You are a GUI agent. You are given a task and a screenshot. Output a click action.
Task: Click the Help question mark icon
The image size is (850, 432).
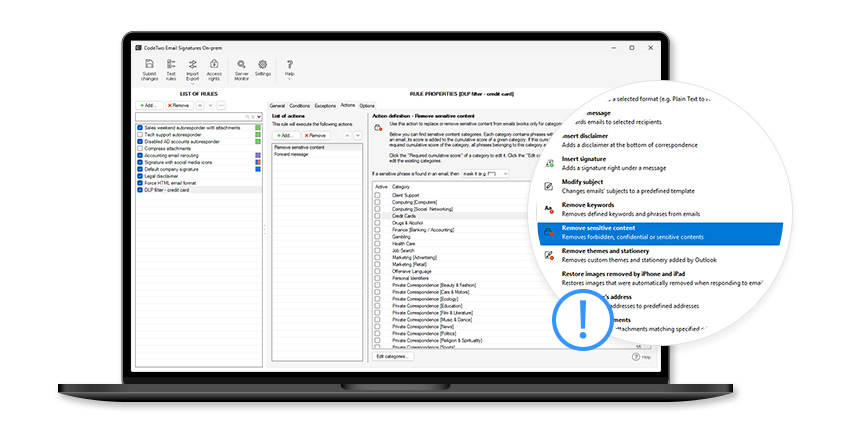(x=290, y=65)
